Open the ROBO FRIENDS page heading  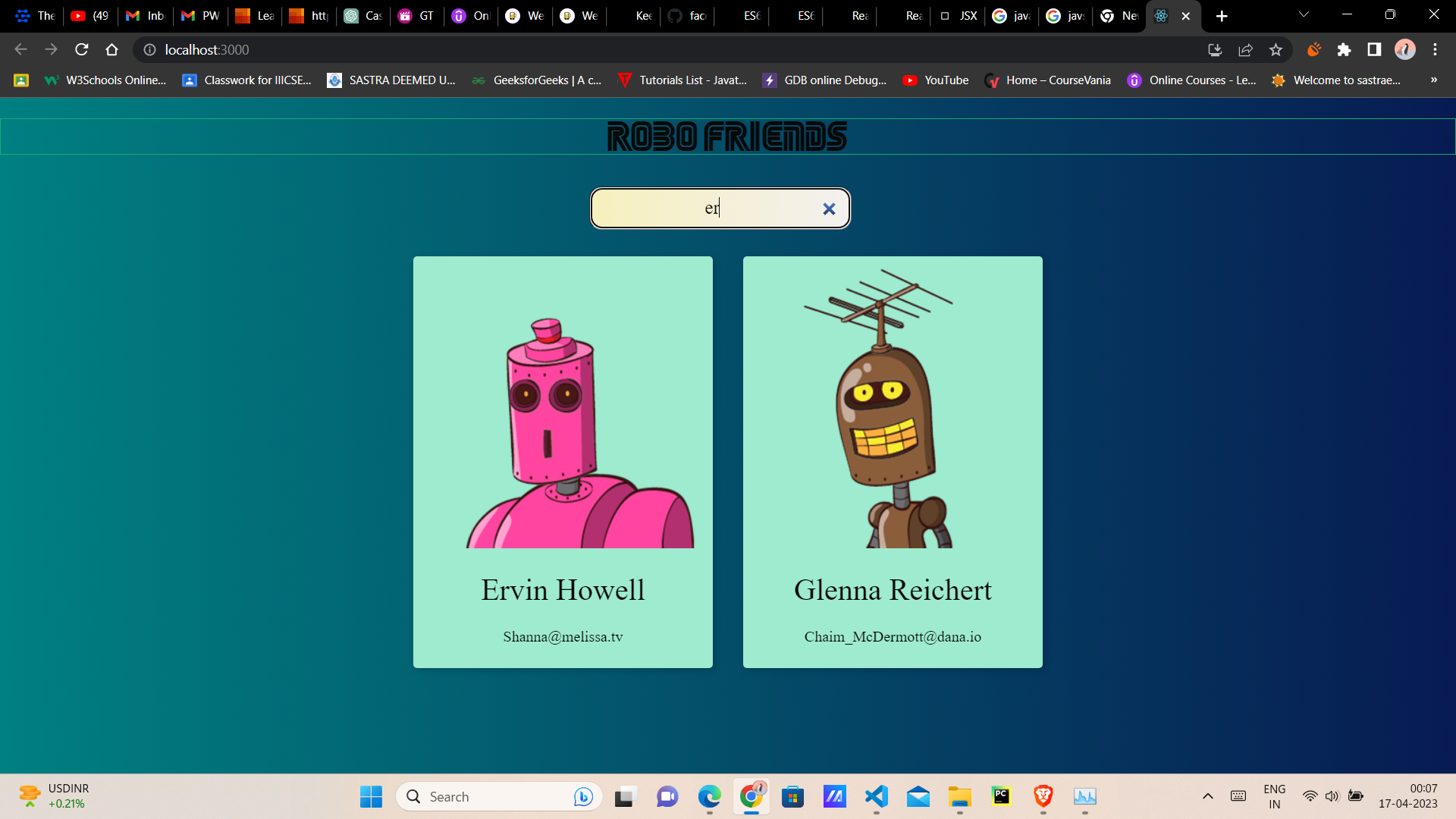(727, 136)
